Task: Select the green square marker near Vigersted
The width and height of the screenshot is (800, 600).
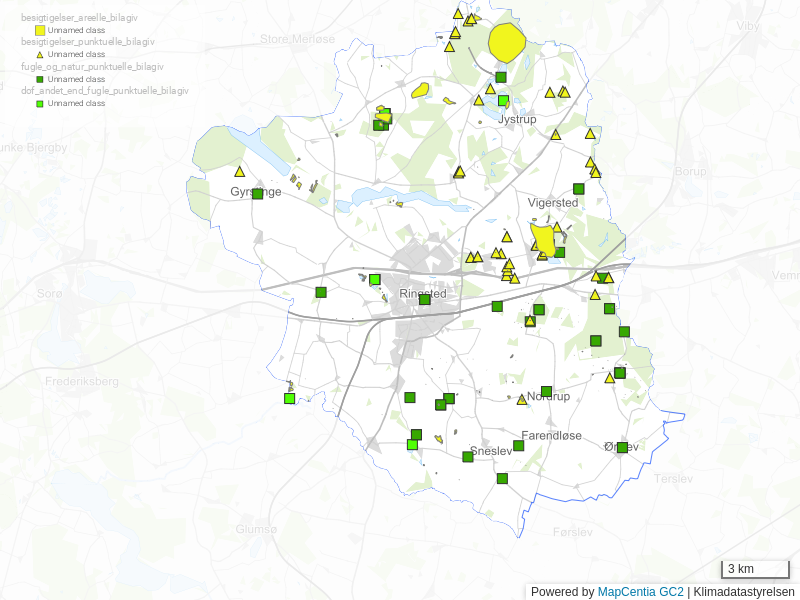Action: pos(578,188)
